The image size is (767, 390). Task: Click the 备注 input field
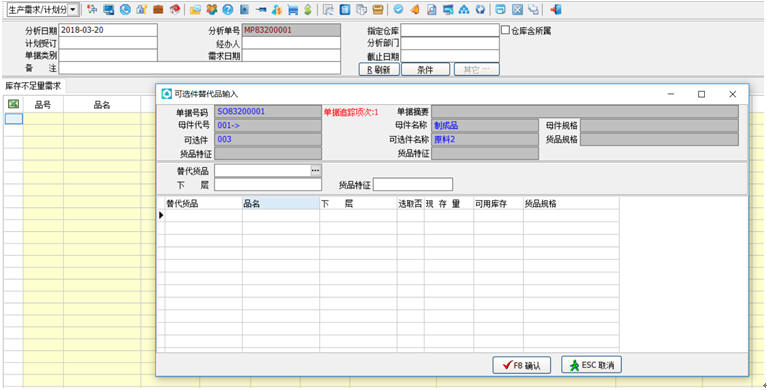pyautogui.click(x=200, y=68)
